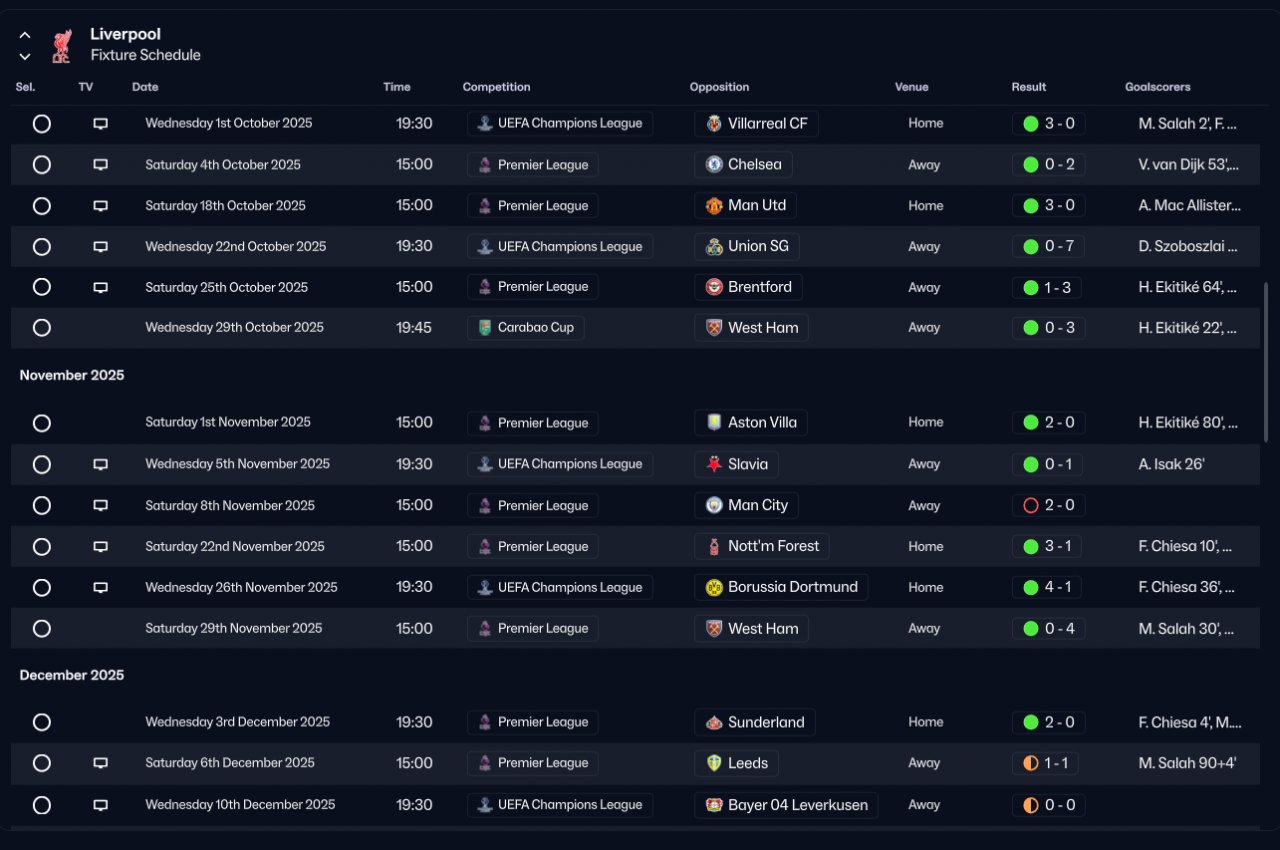The image size is (1280, 850).
Task: Click the Man Utd club crest
Action: click(714, 206)
